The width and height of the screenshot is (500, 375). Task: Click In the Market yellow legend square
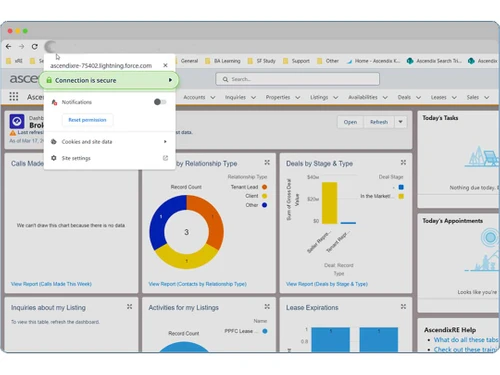click(401, 196)
